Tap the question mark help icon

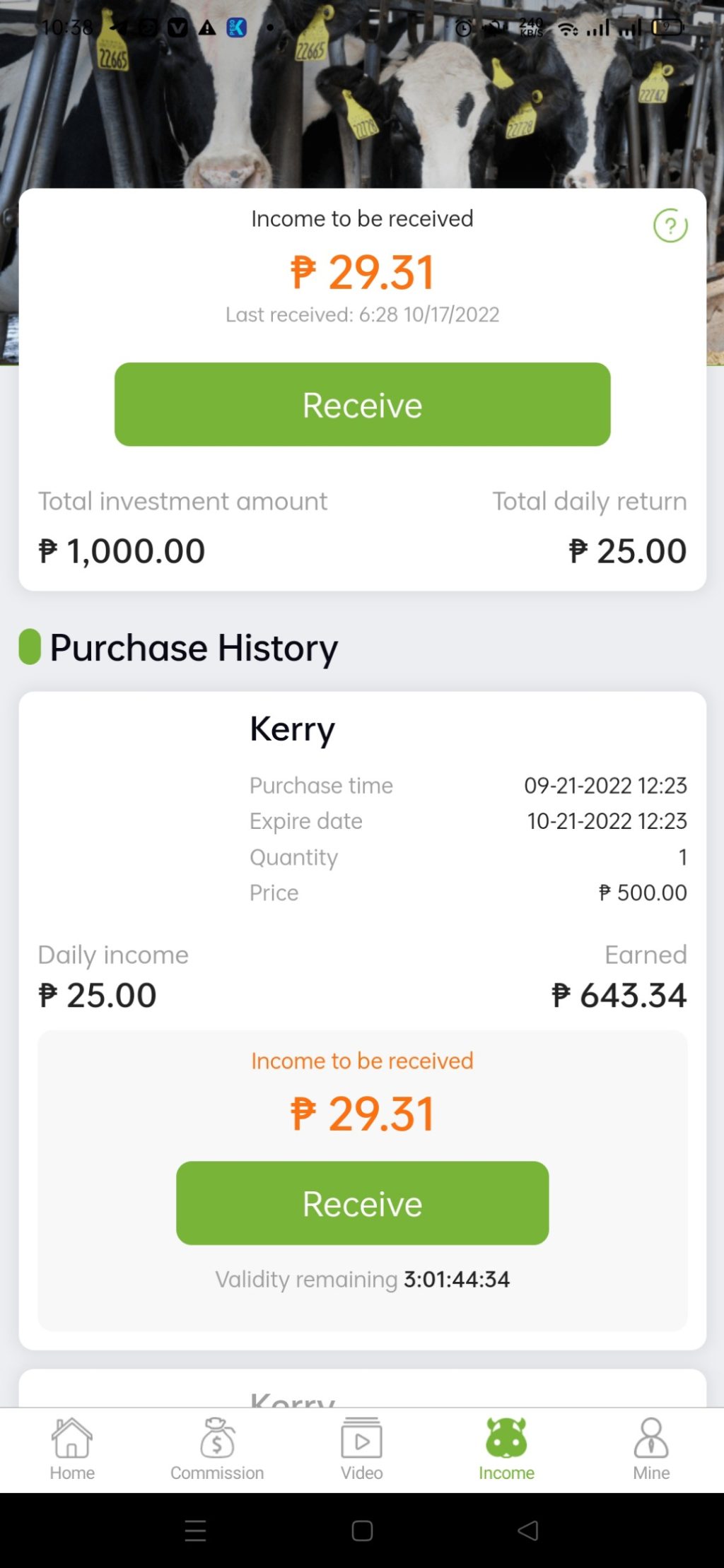click(670, 226)
